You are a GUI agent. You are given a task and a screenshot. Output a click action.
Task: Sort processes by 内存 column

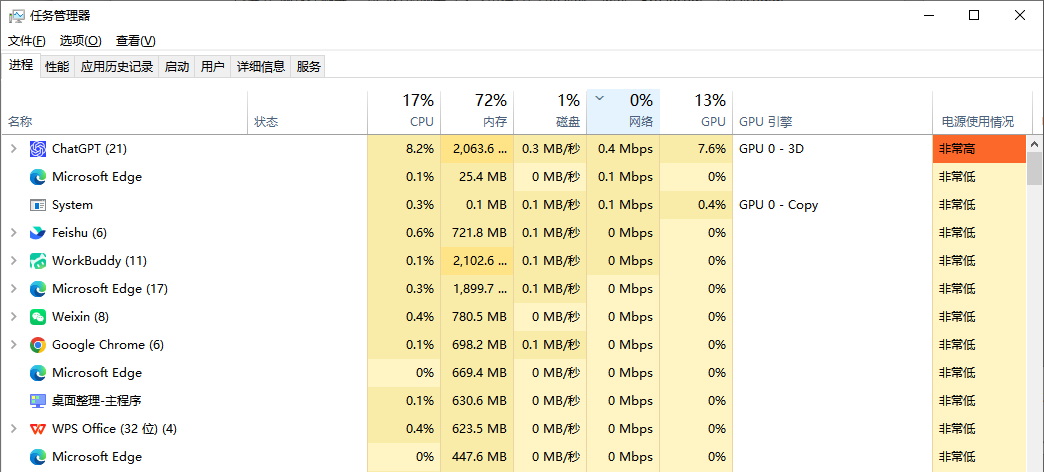[x=477, y=112]
